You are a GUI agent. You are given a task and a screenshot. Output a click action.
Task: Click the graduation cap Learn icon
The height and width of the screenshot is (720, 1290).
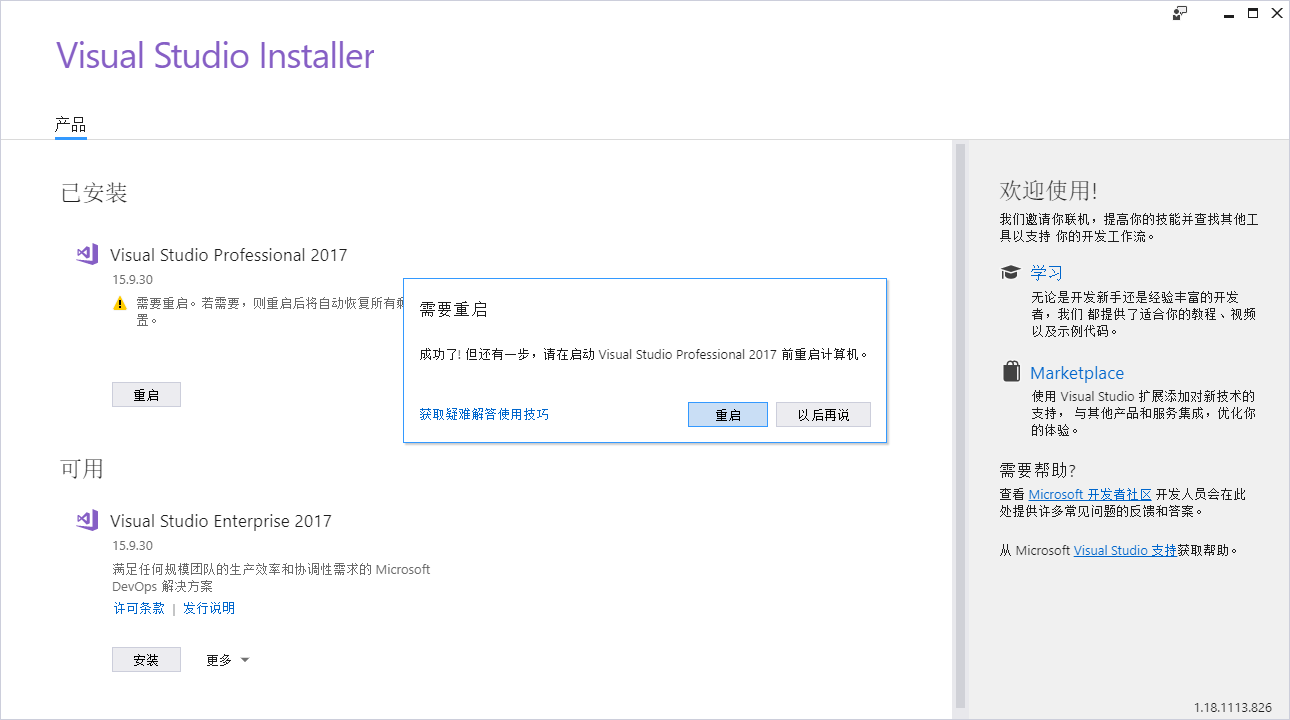(x=1011, y=272)
